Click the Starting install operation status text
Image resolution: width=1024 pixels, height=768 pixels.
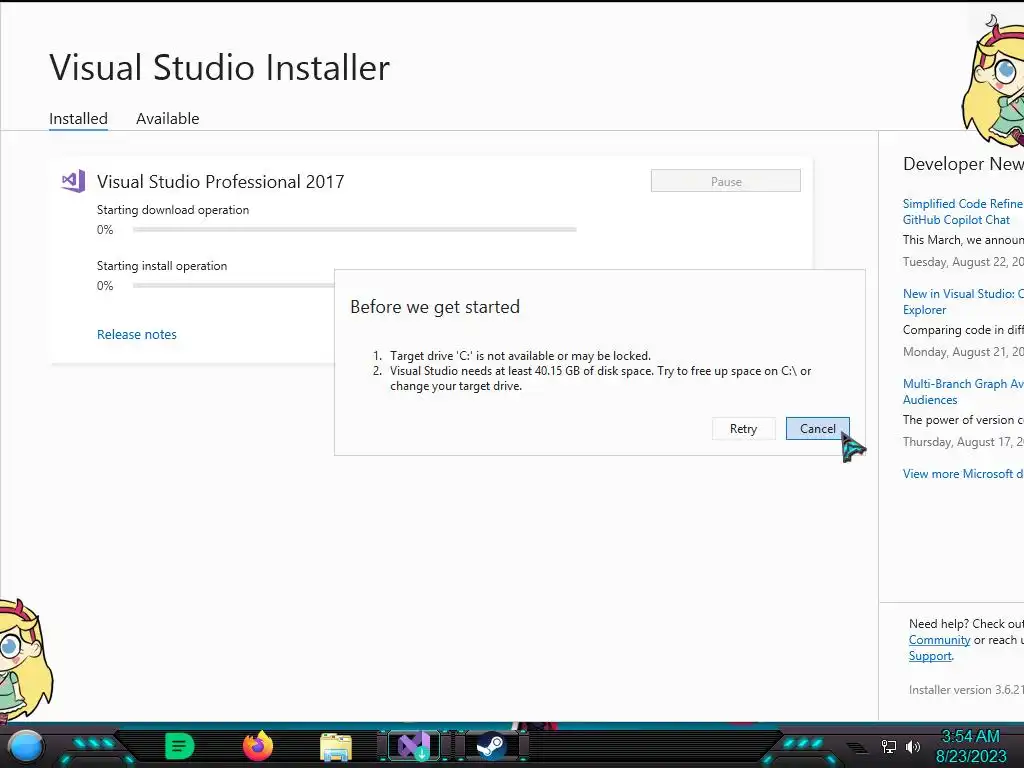pos(162,266)
